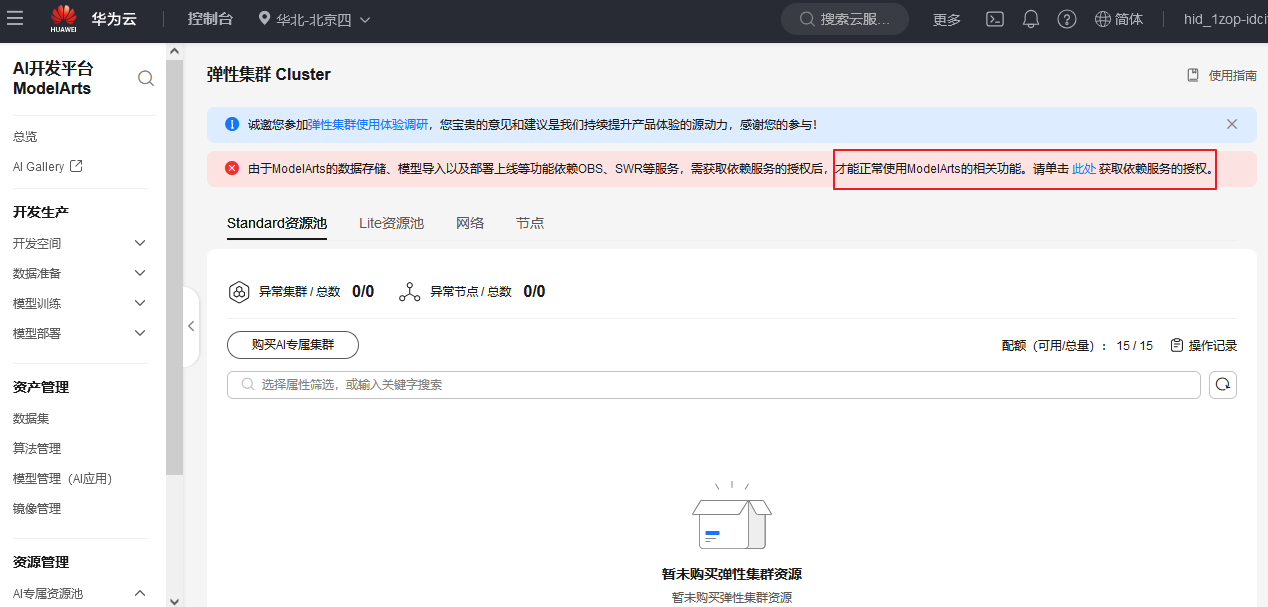
Task: Expand the 模型训练 section
Action: [x=79, y=303]
